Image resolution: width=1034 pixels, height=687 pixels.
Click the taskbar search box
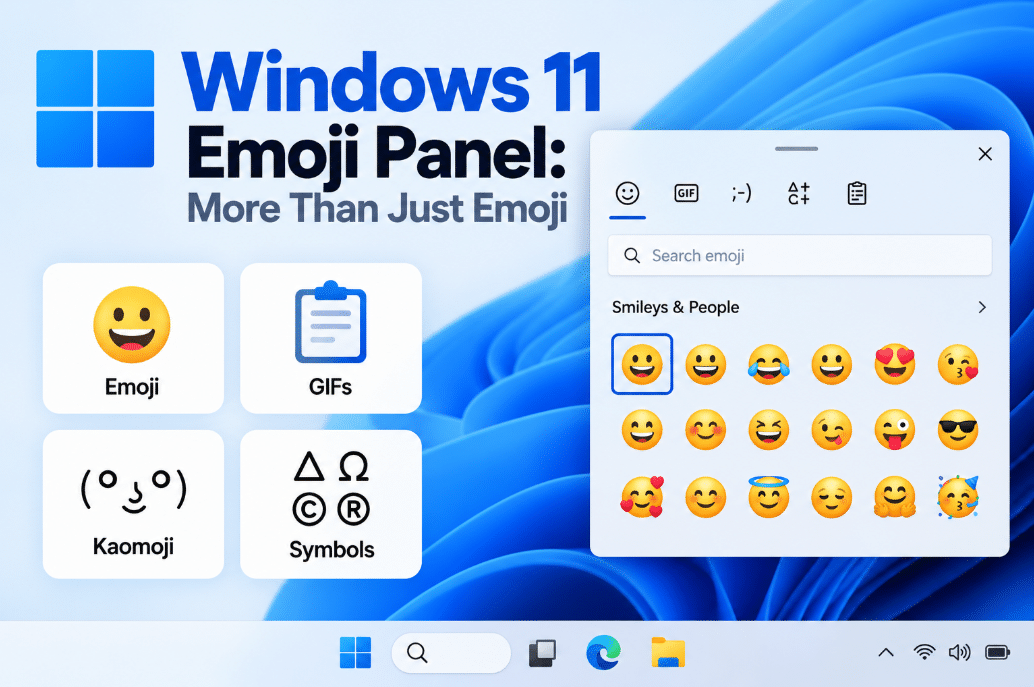[451, 653]
